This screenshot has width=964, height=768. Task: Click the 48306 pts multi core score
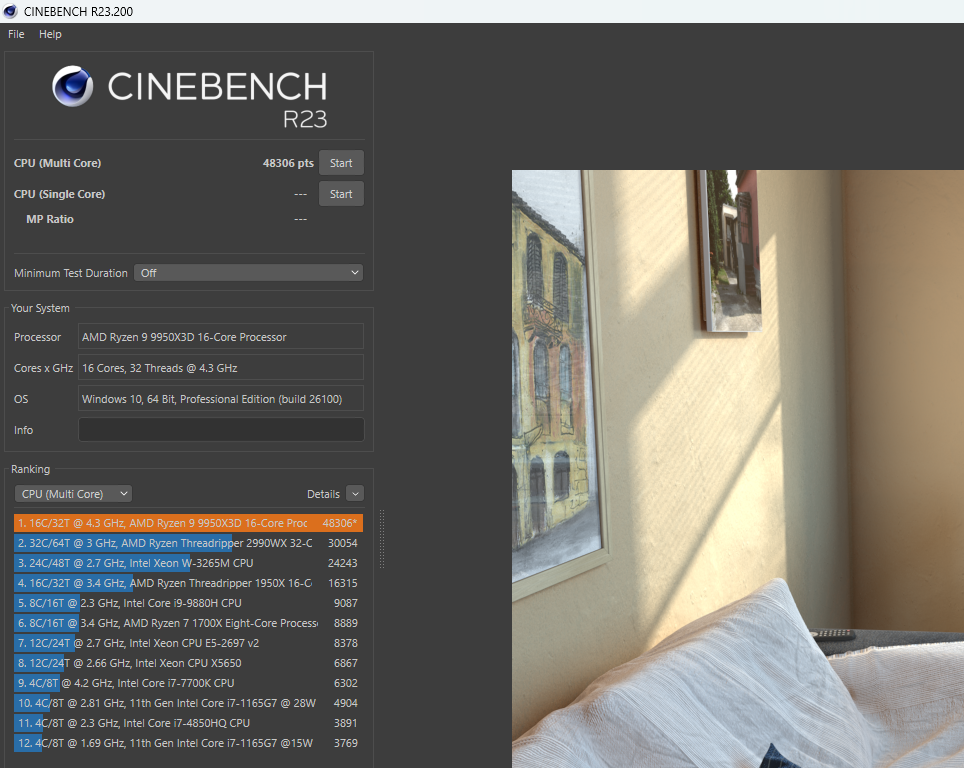click(288, 163)
